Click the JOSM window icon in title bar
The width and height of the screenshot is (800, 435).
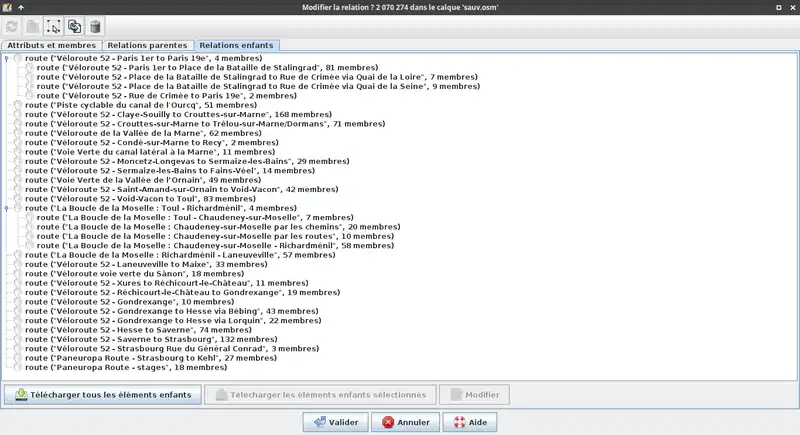pyautogui.click(x=8, y=8)
